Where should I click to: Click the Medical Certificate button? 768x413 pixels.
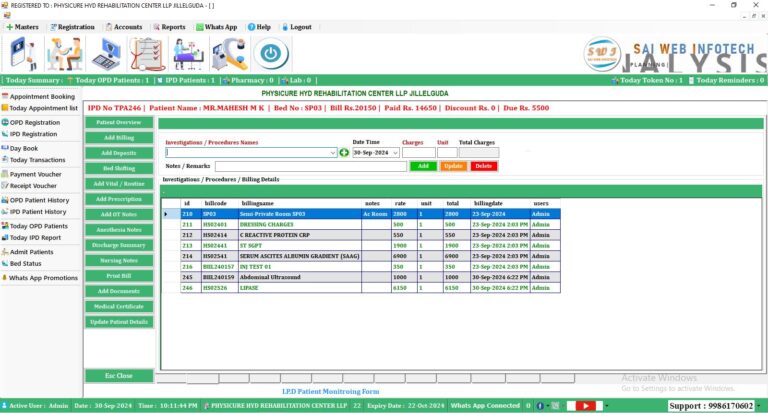point(119,307)
